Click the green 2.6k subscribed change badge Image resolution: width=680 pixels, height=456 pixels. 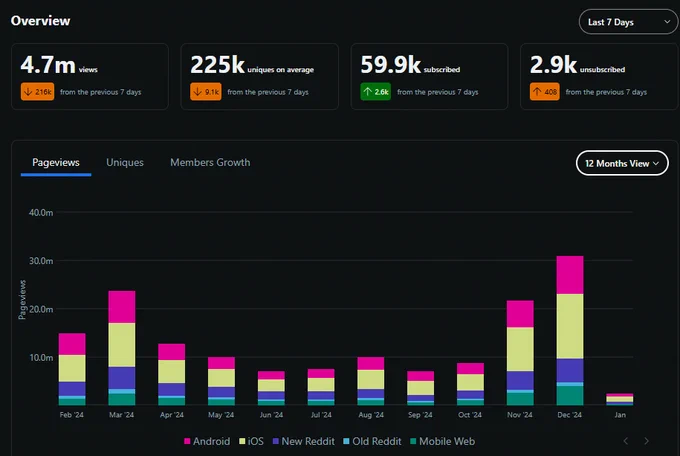tap(376, 92)
